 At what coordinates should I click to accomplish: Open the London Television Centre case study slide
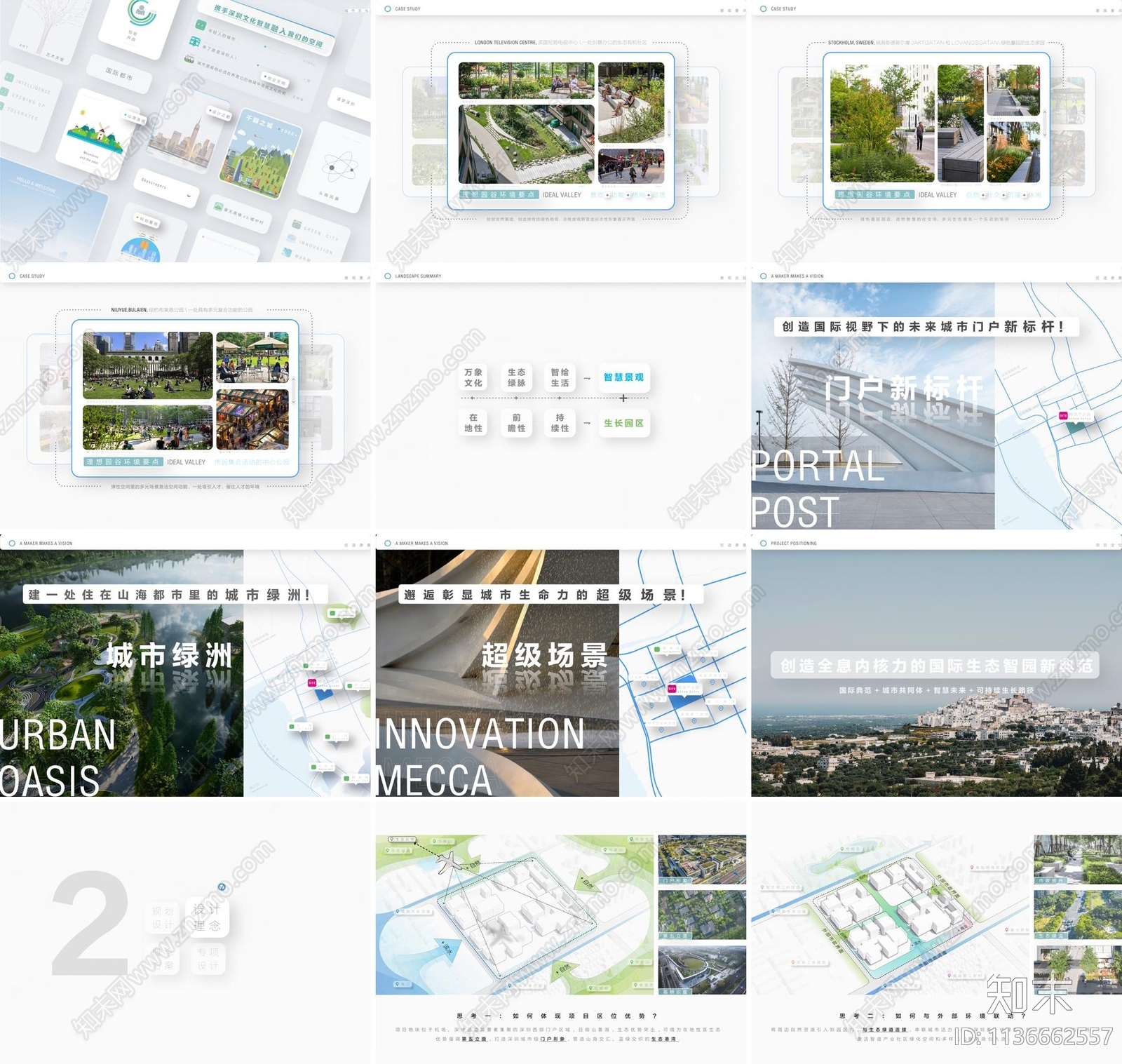pos(561,131)
